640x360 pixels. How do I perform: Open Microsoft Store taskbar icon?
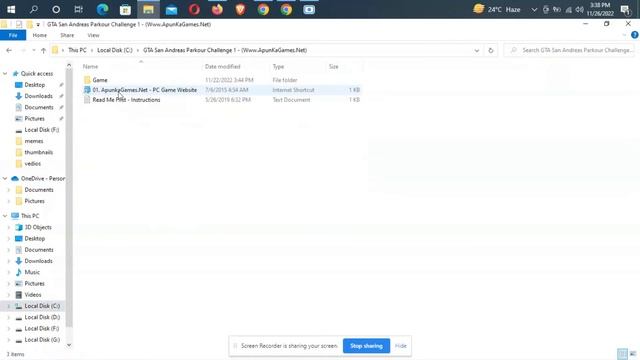pyautogui.click(x=125, y=9)
